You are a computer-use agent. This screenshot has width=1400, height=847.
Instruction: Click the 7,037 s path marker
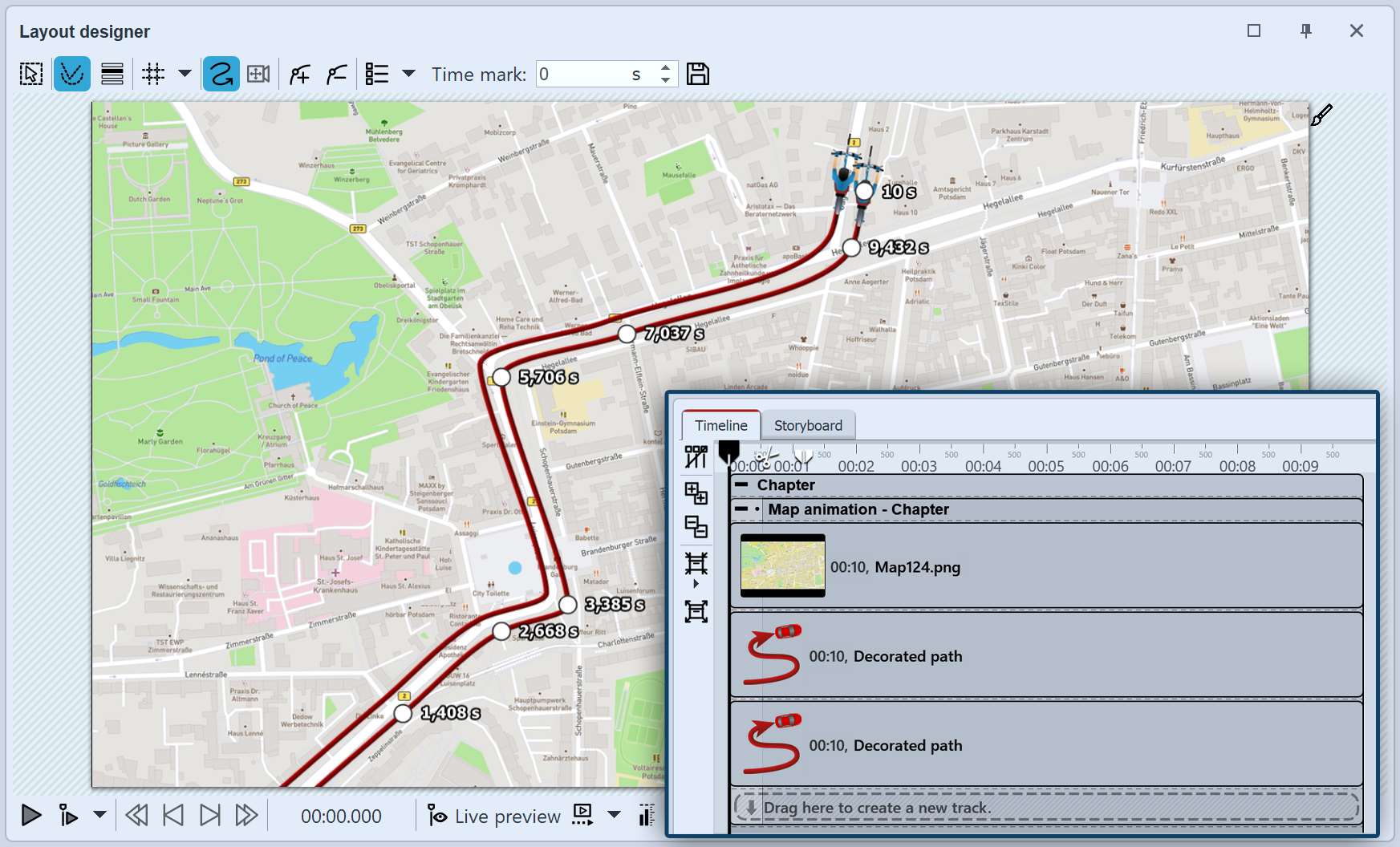pyautogui.click(x=627, y=334)
